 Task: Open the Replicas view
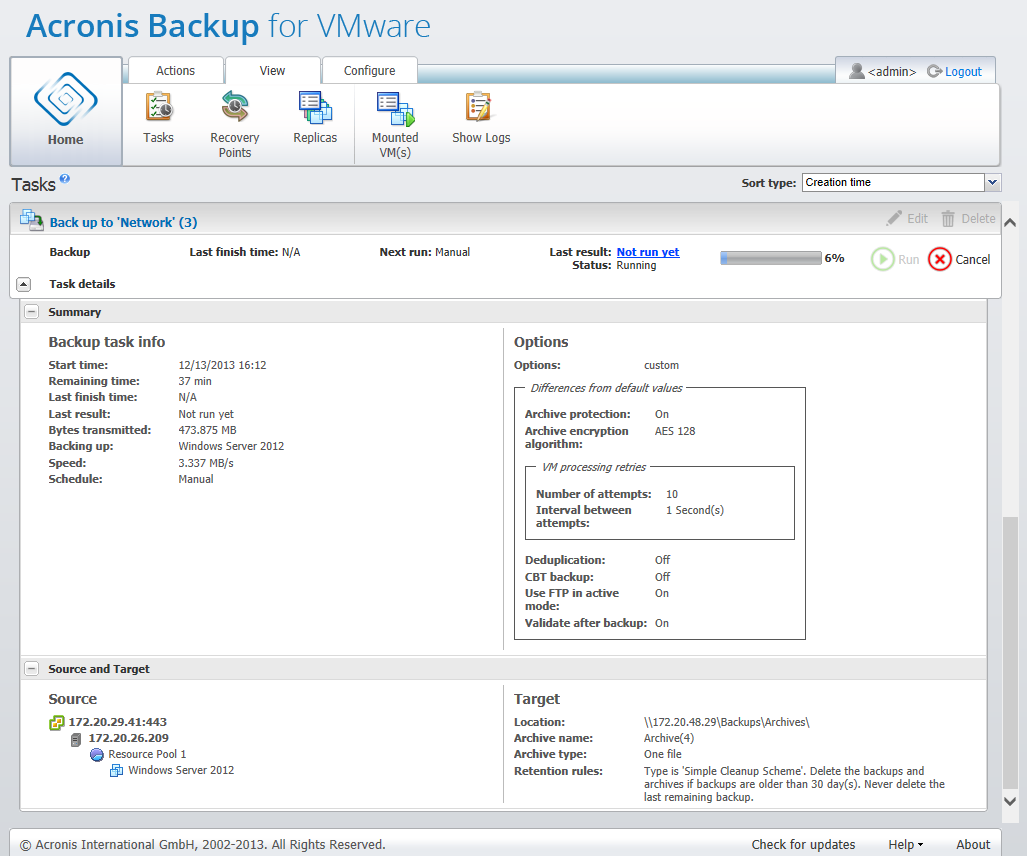pyautogui.click(x=315, y=107)
